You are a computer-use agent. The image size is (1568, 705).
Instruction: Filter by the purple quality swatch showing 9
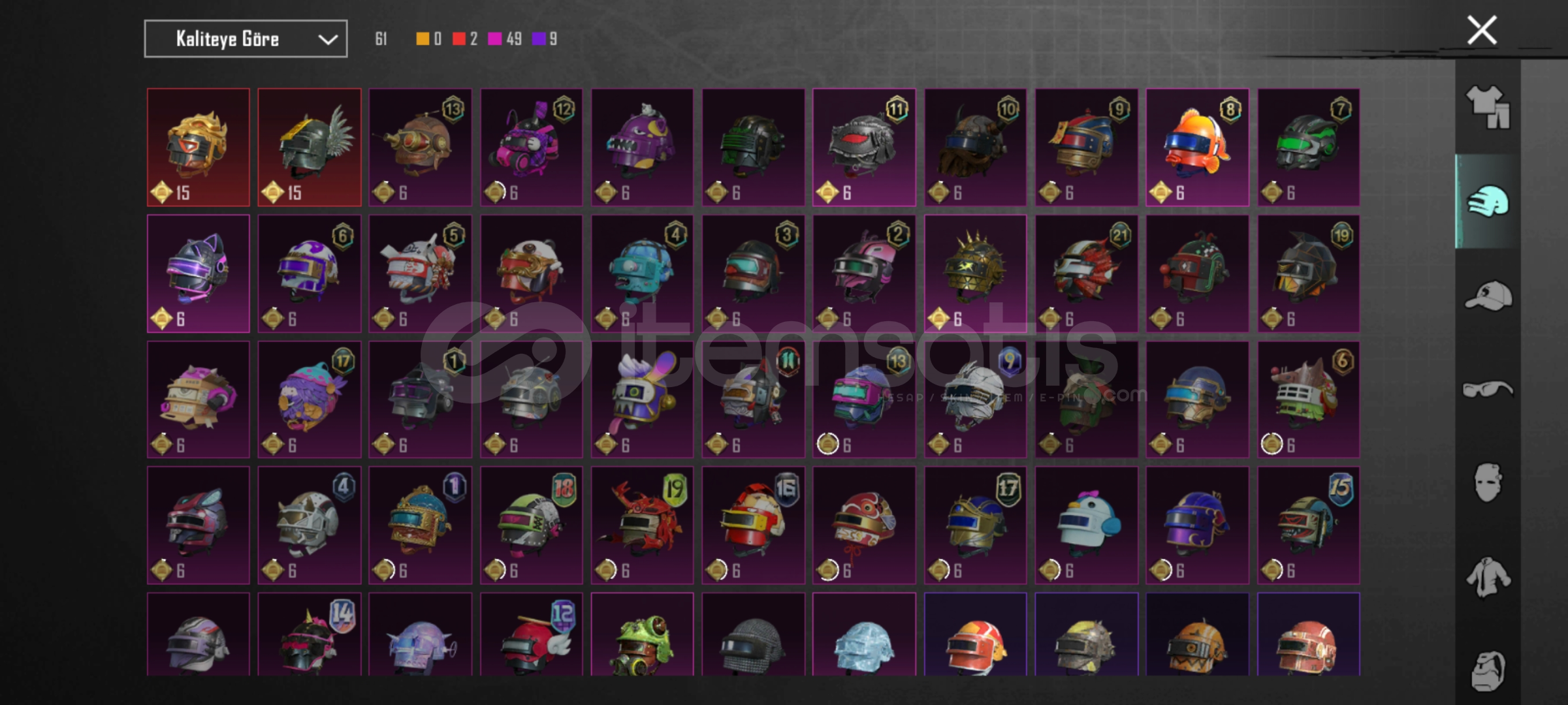(x=539, y=39)
